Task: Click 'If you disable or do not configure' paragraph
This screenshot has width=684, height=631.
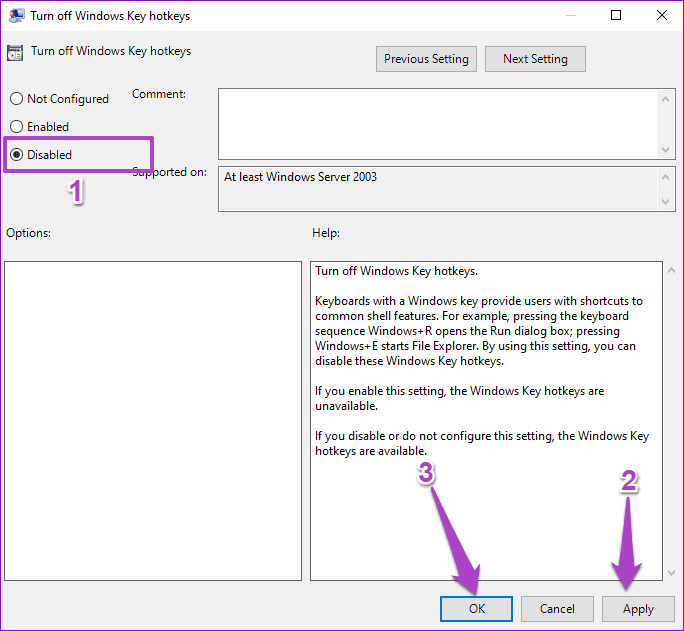Action: coord(482,443)
